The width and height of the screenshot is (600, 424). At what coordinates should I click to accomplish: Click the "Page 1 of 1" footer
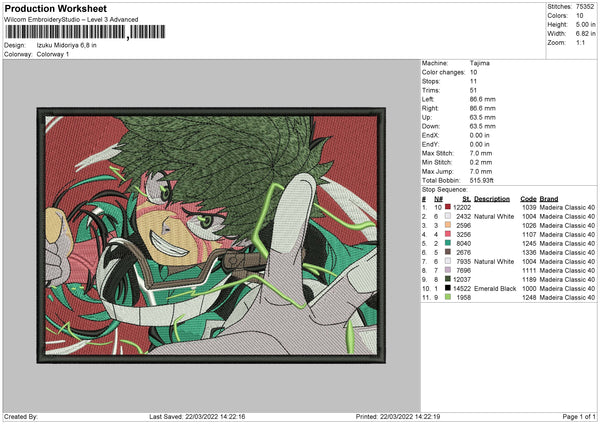pos(579,416)
